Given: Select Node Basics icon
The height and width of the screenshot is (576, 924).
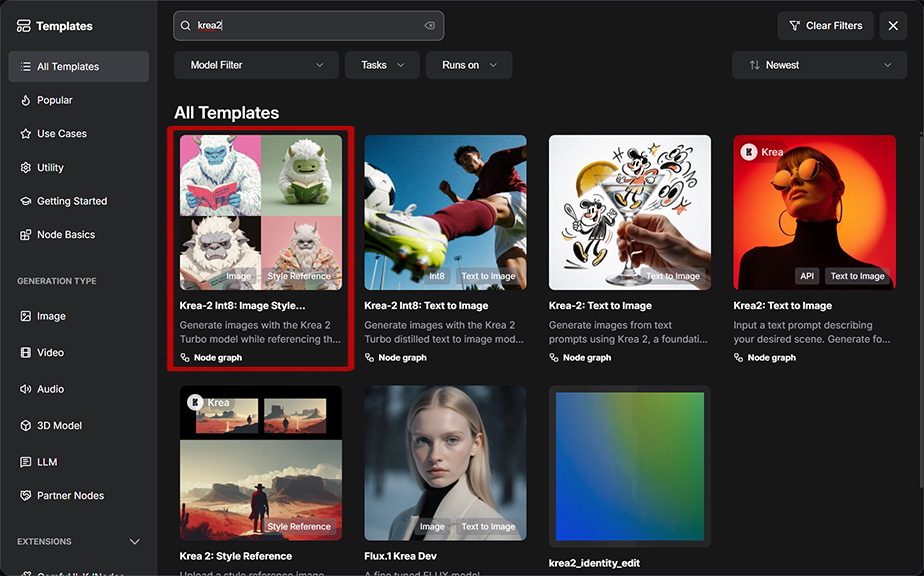Looking at the screenshot, I should pyautogui.click(x=25, y=235).
